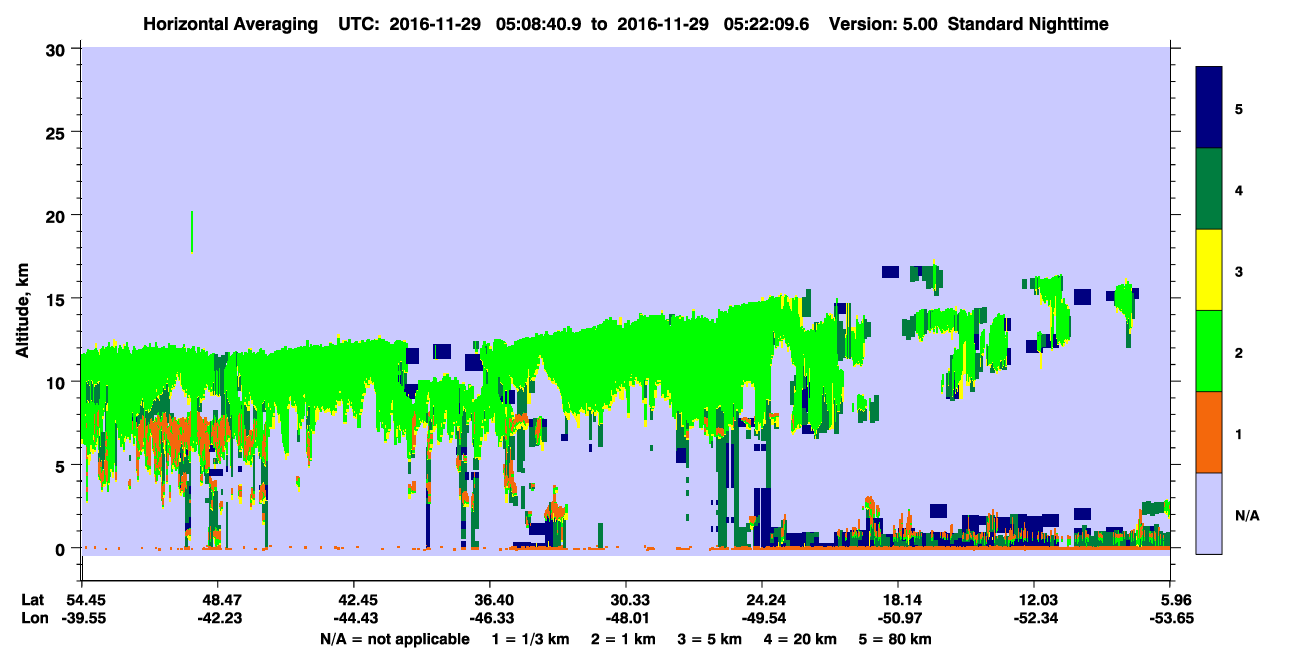Image resolution: width=1300 pixels, height=667 pixels.
Task: Click longitude value -53.65
Action: [1170, 618]
